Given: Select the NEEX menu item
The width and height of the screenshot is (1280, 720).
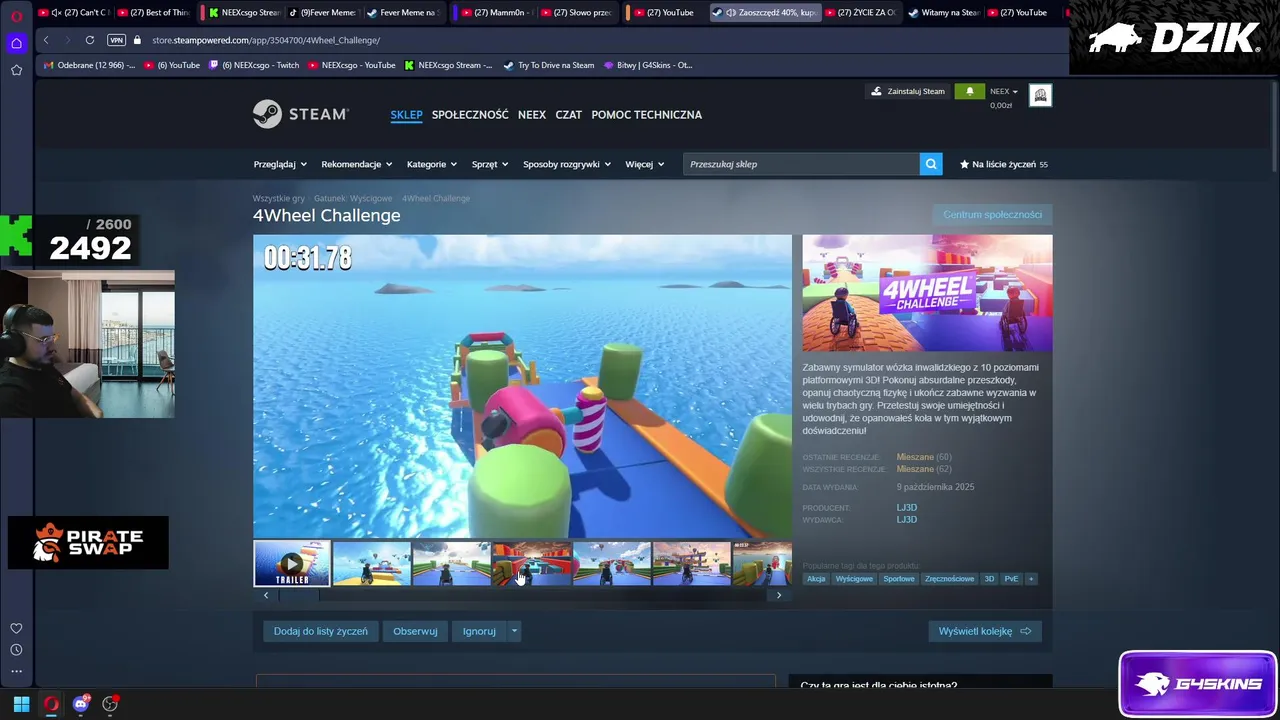Looking at the screenshot, I should click(x=532, y=115).
